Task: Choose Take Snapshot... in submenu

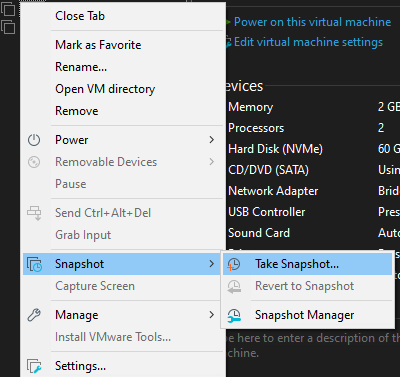Action: tap(307, 264)
